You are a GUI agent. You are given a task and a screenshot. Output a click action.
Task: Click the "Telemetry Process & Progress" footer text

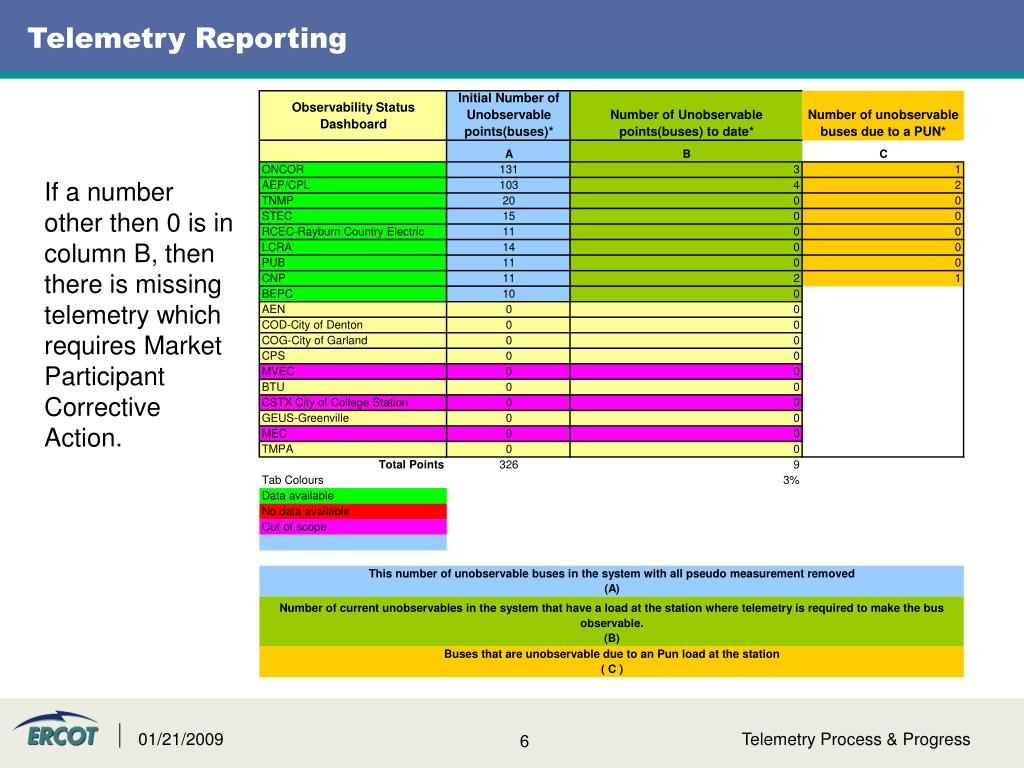(856, 739)
